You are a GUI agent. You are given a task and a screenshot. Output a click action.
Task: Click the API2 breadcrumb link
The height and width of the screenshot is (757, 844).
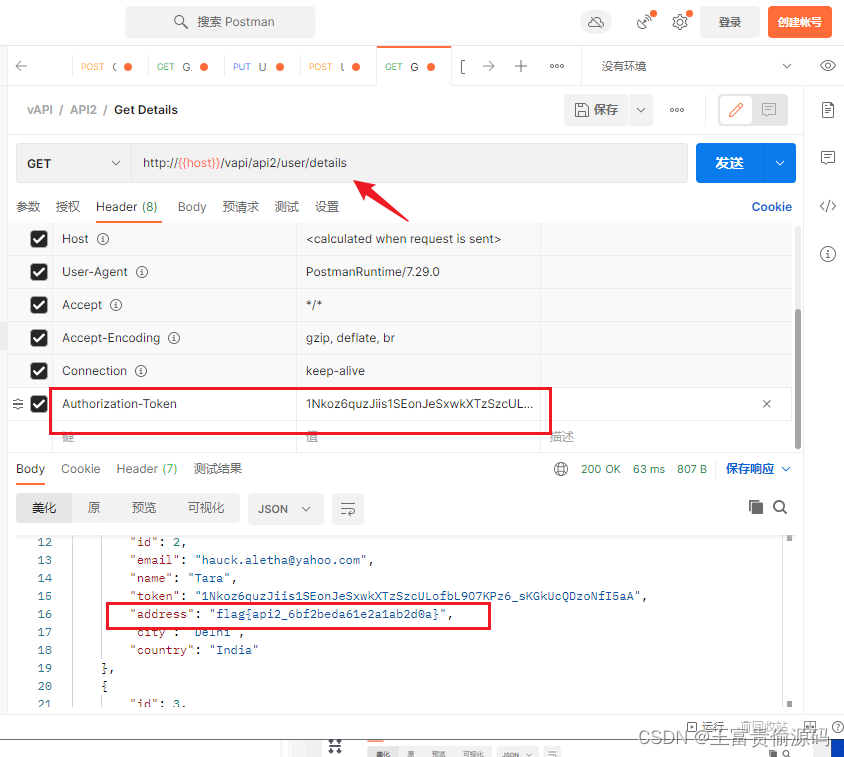(83, 110)
